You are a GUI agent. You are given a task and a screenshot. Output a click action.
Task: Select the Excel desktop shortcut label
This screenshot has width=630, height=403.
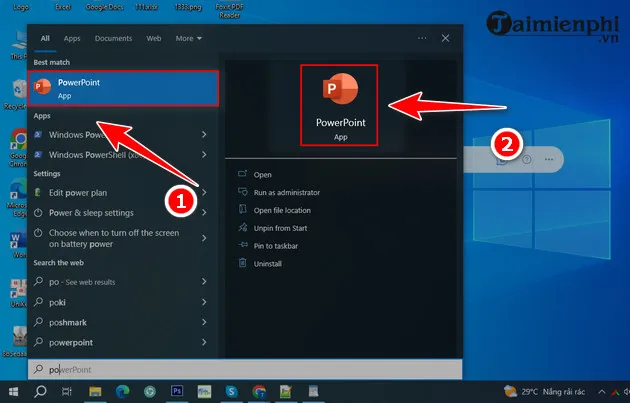(x=63, y=7)
